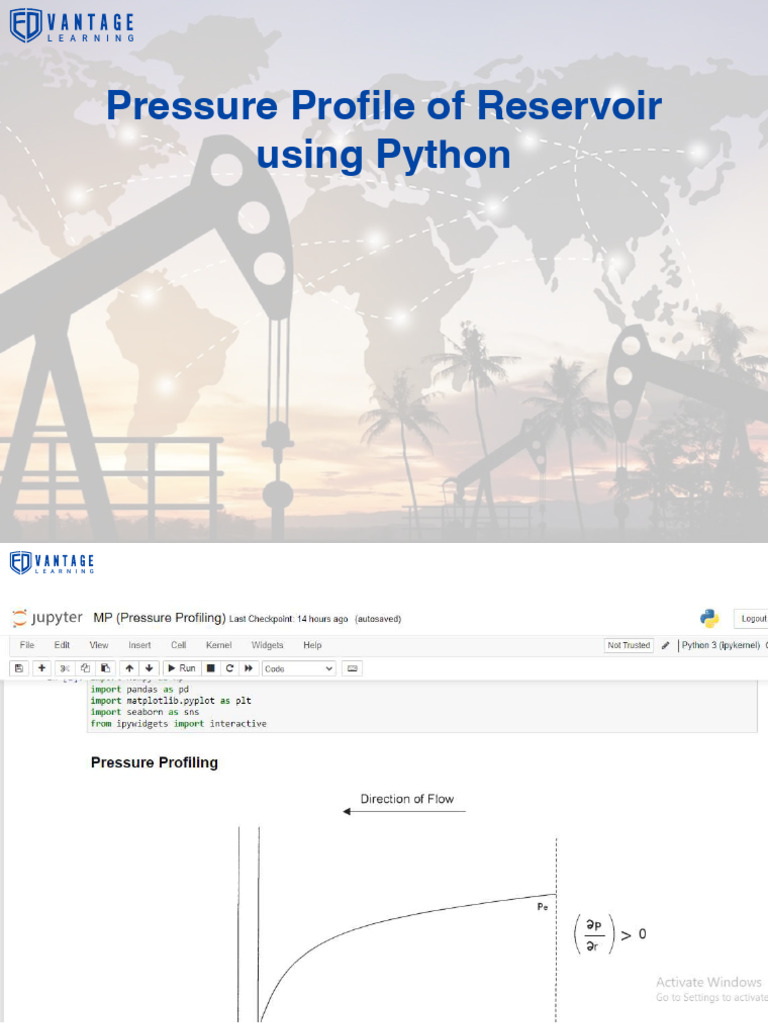
Task: Click the import matplotlib.pyplot as plt line
Action: point(171,701)
